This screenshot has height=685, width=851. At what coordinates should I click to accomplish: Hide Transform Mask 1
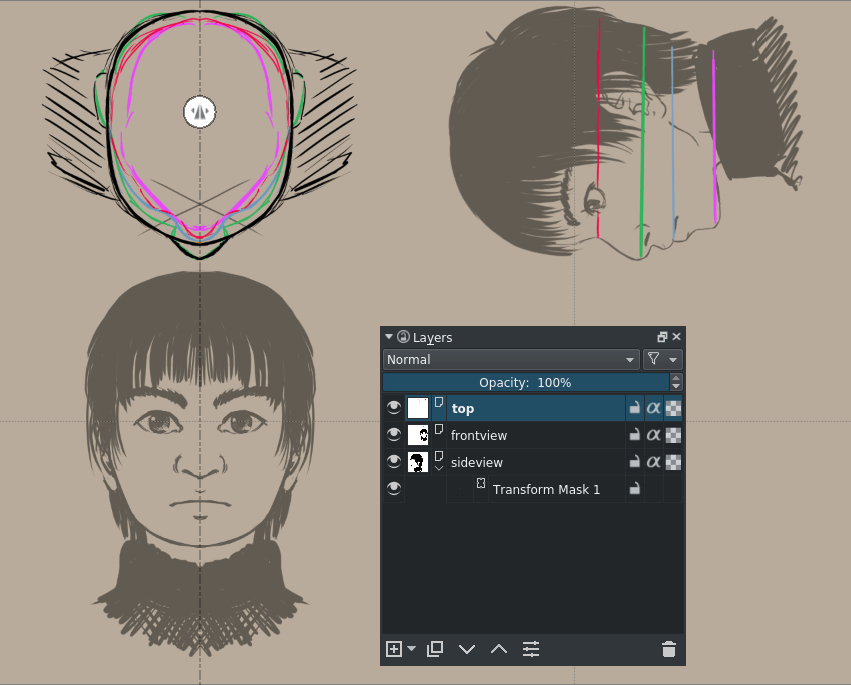pyautogui.click(x=394, y=489)
